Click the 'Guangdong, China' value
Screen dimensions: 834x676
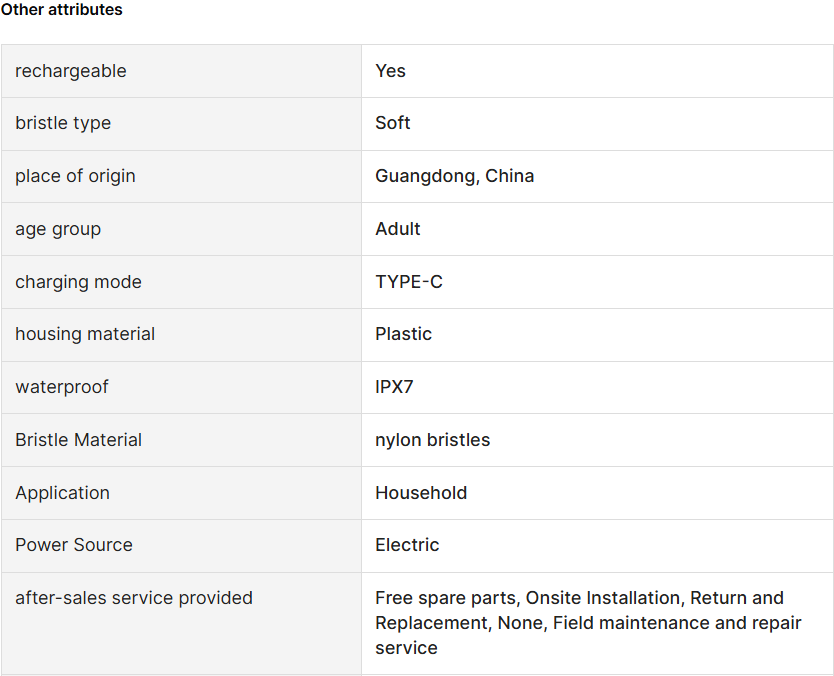(454, 176)
